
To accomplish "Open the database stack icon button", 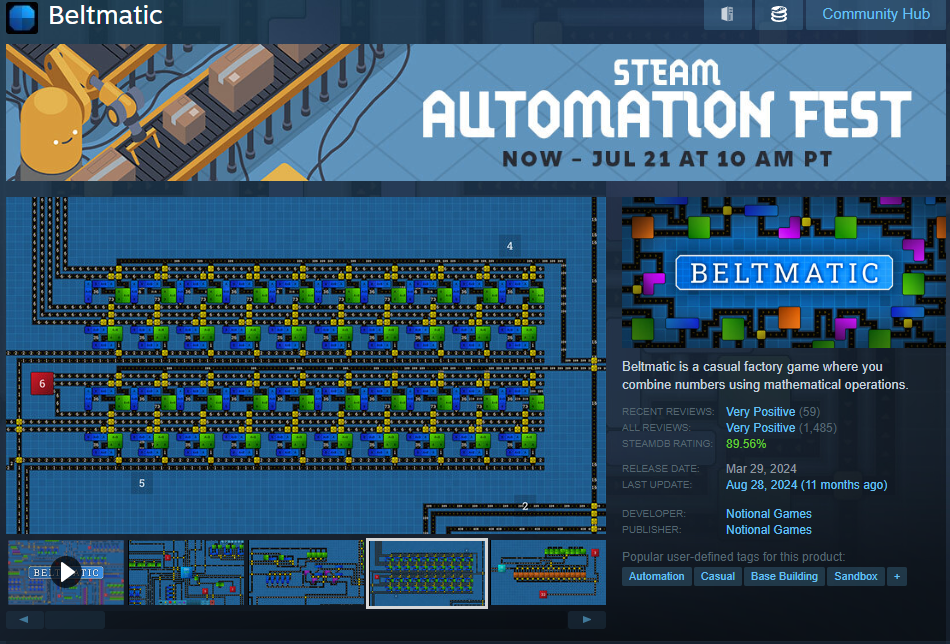I will 779,14.
